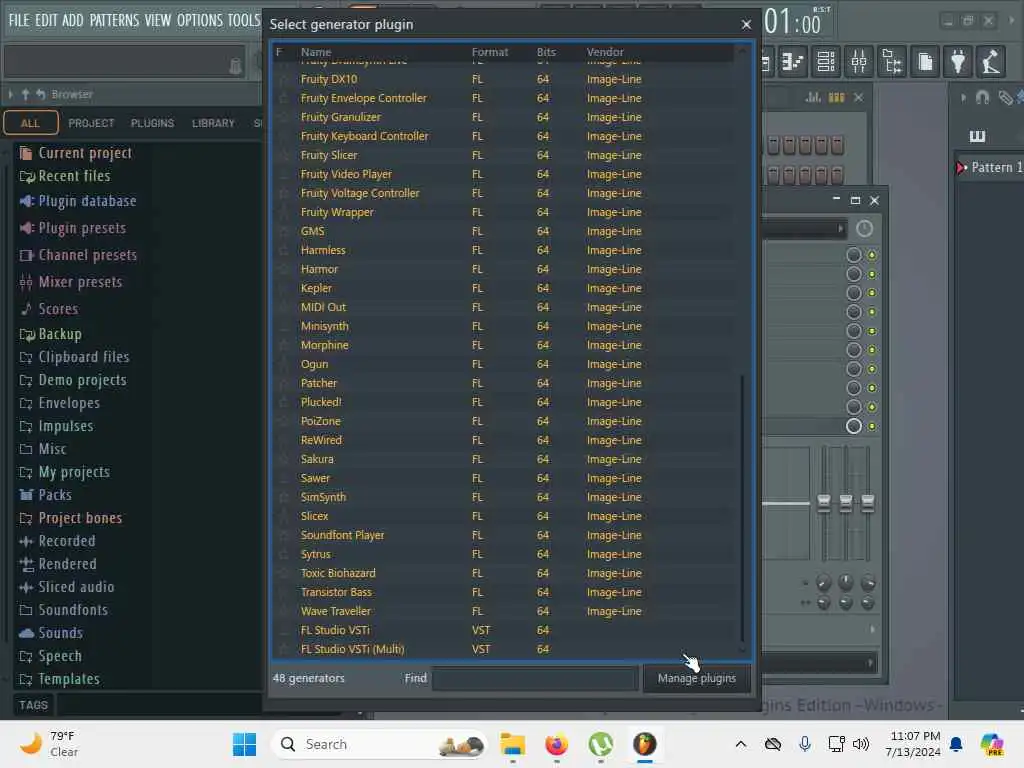Click the yellow step sequencer bars icon

(x=837, y=98)
